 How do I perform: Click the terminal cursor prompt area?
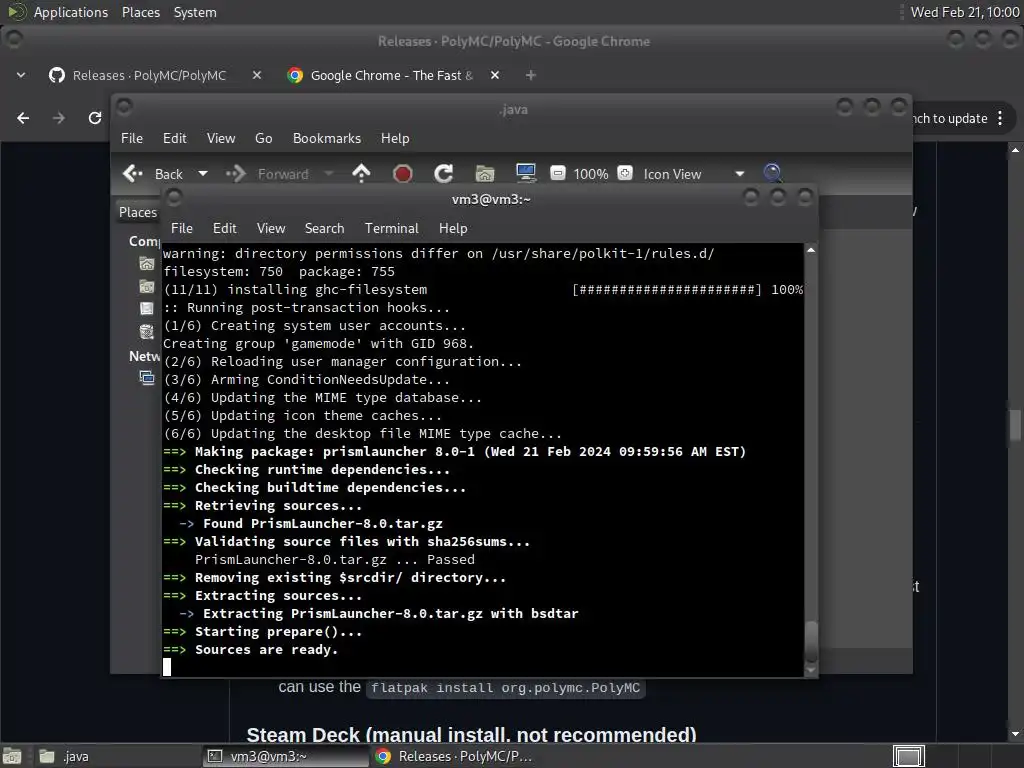coord(167,667)
